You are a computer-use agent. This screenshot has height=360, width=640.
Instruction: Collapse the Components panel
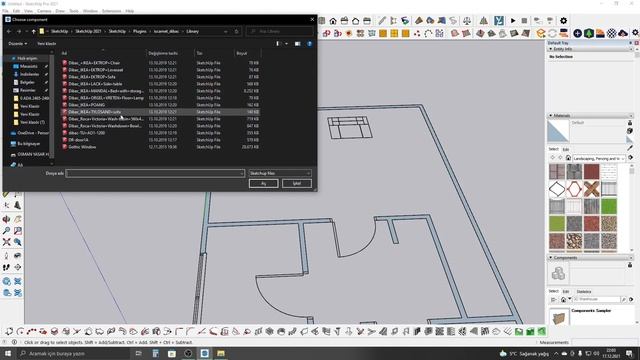coord(550,258)
